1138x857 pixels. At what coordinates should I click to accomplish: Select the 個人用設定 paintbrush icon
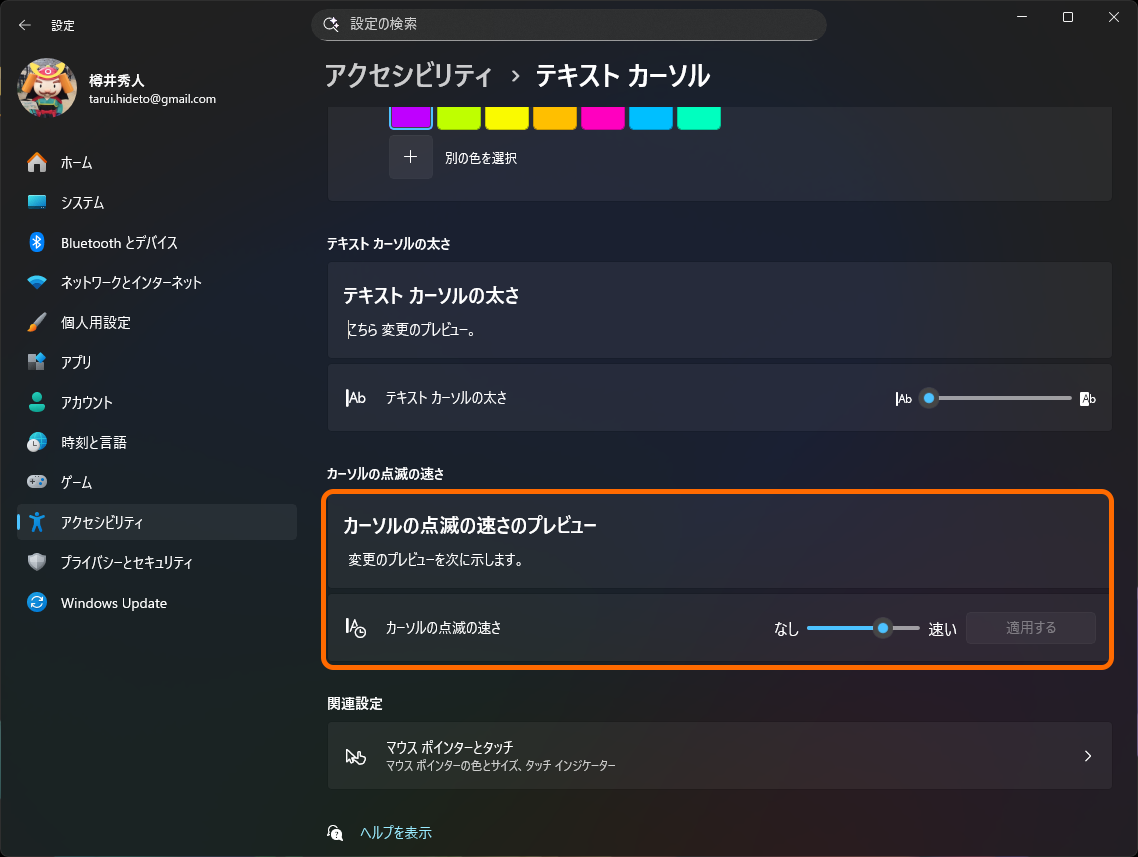pos(36,322)
